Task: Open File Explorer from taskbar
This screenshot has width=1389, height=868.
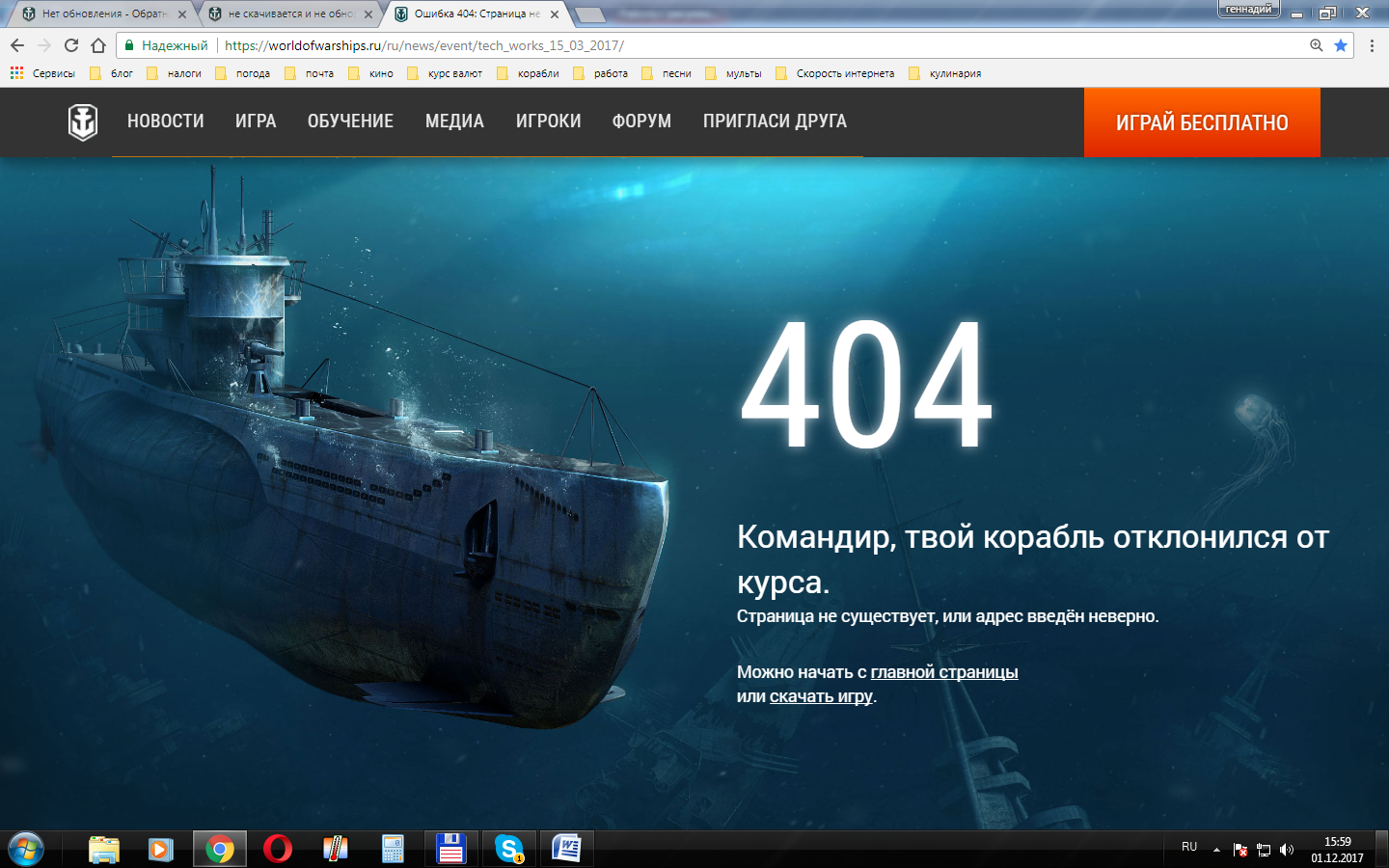Action: pos(104,850)
